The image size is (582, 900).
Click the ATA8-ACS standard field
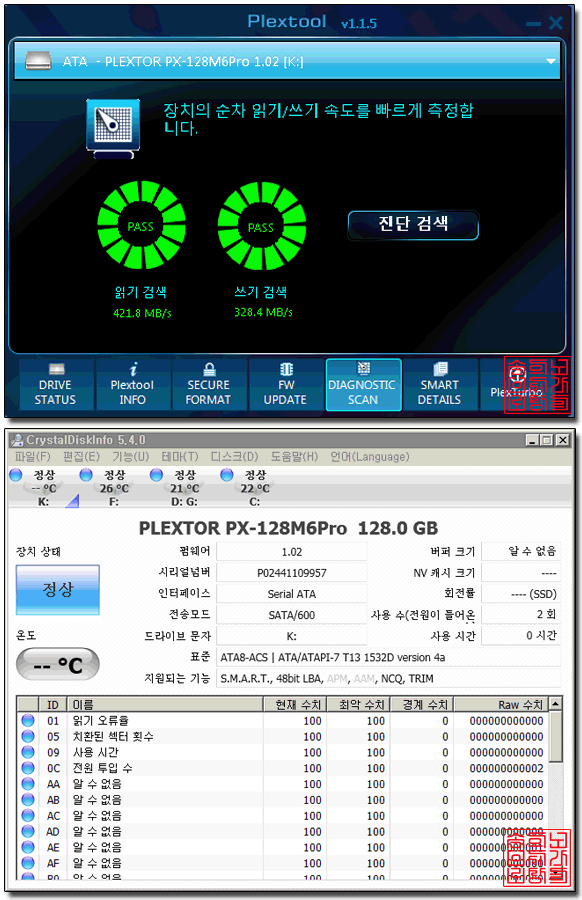point(388,657)
